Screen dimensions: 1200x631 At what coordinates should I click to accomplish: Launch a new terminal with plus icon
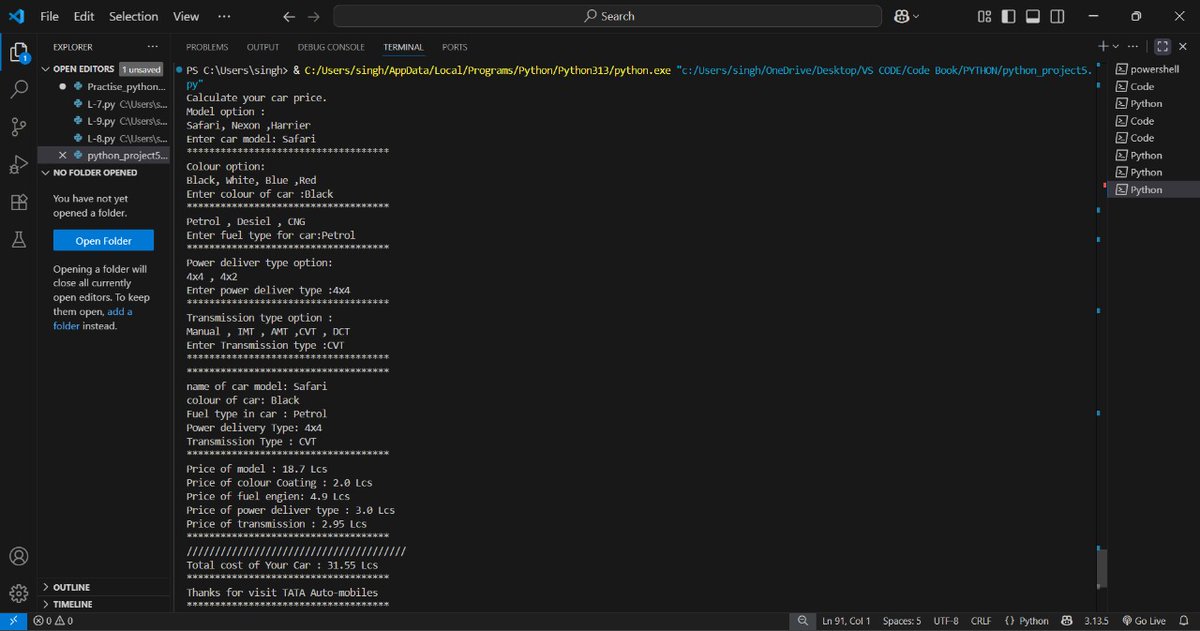coord(1103,47)
